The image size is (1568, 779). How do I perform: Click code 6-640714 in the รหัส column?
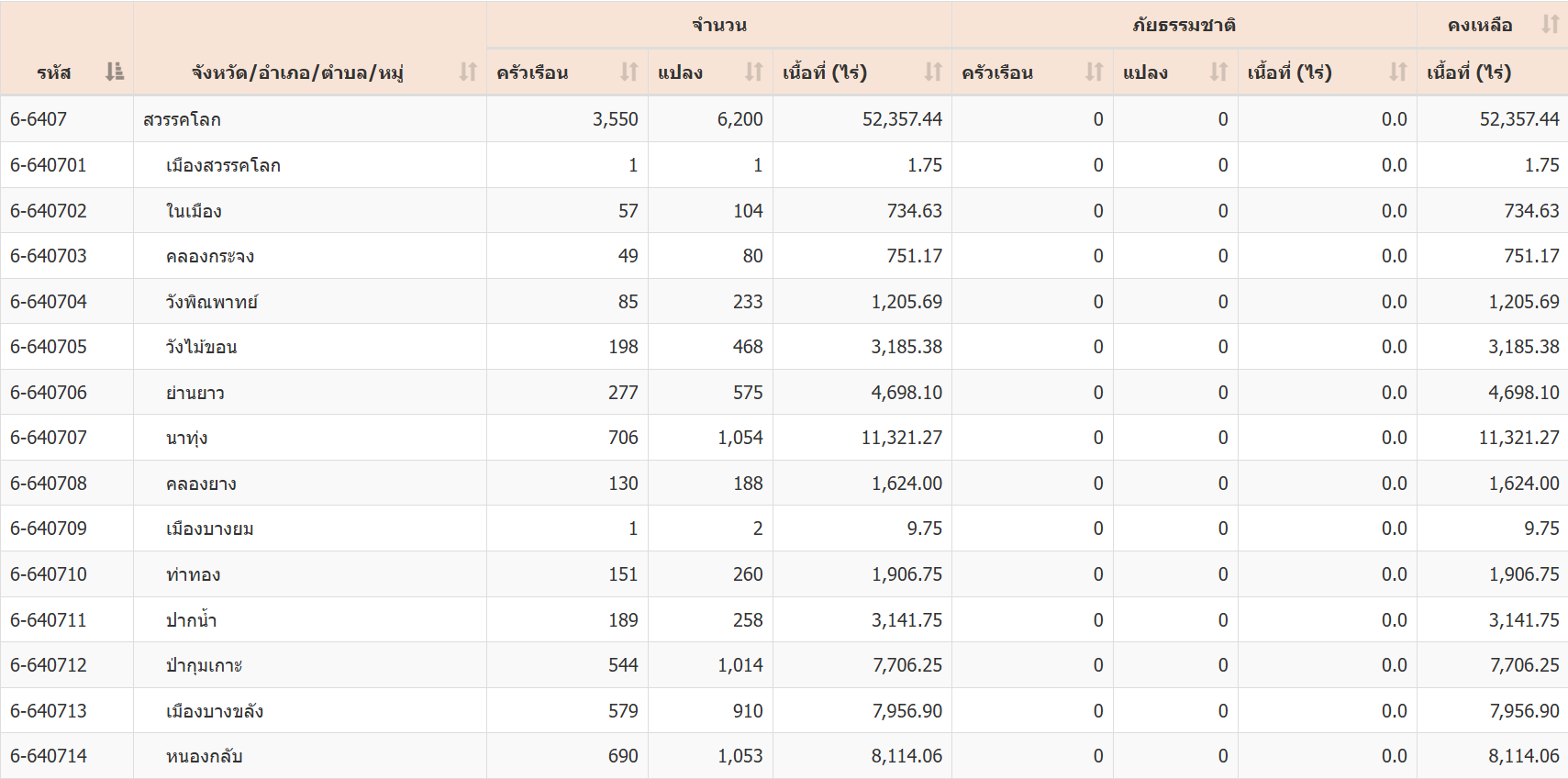[x=49, y=756]
